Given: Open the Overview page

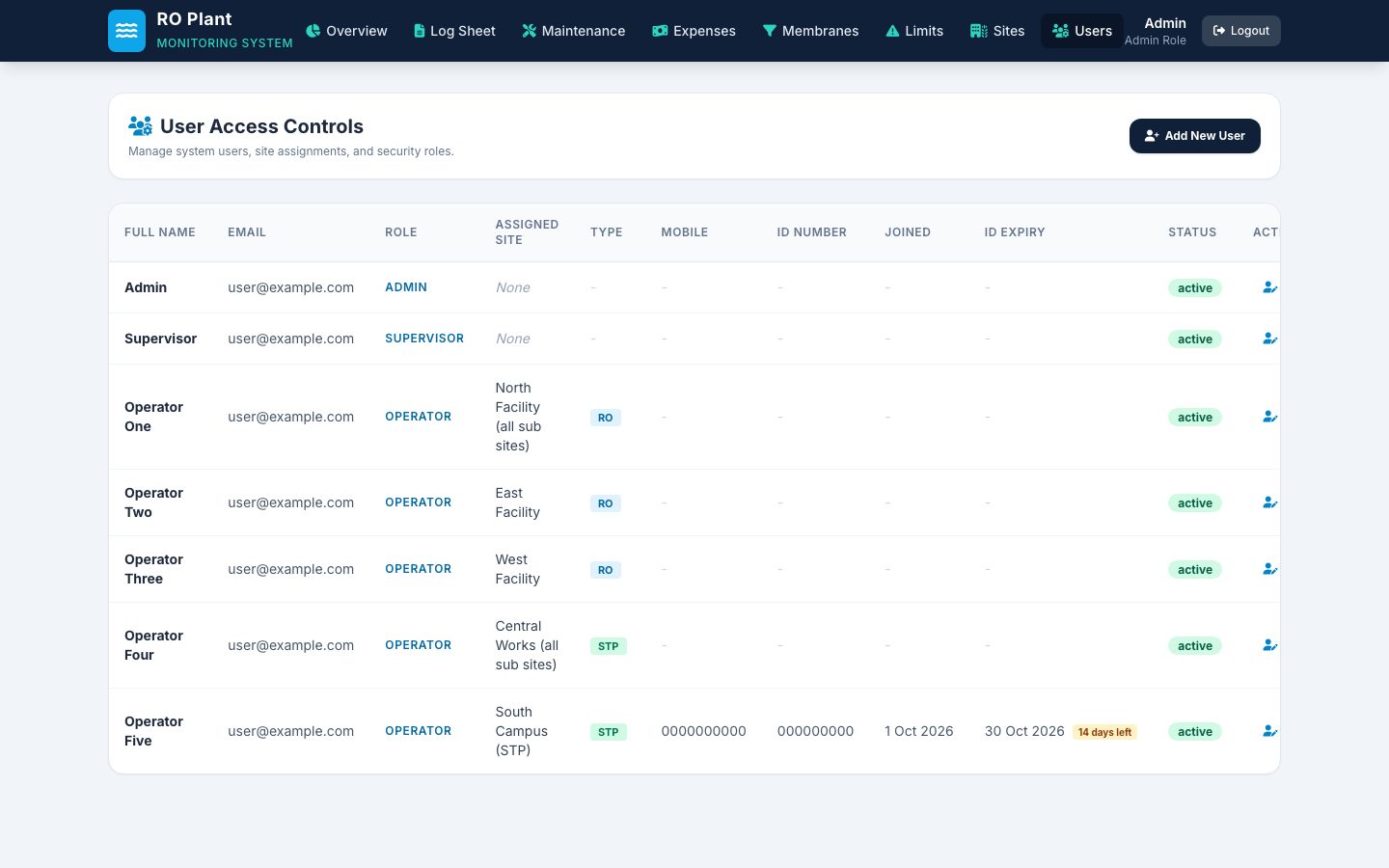Looking at the screenshot, I should [x=347, y=31].
